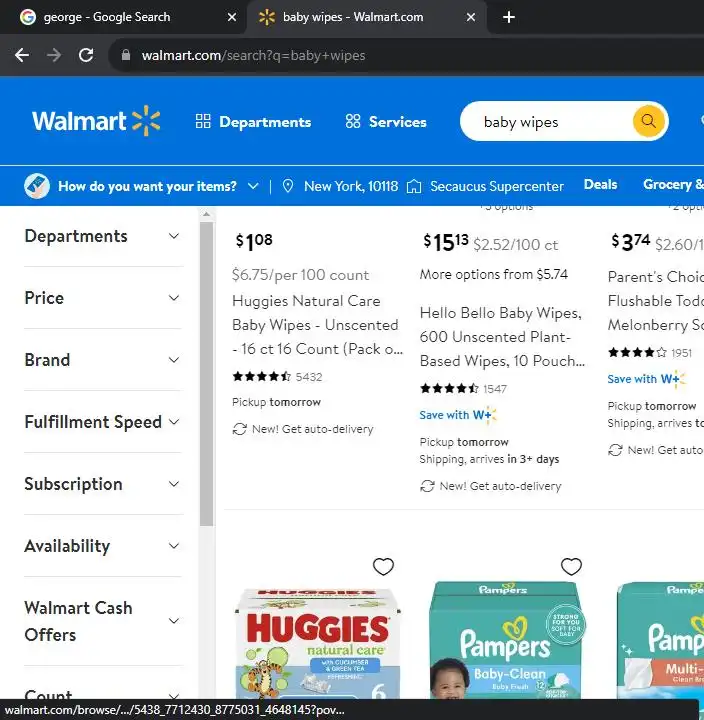Open the Services menu in header
The width and height of the screenshot is (704, 720).
tap(386, 122)
